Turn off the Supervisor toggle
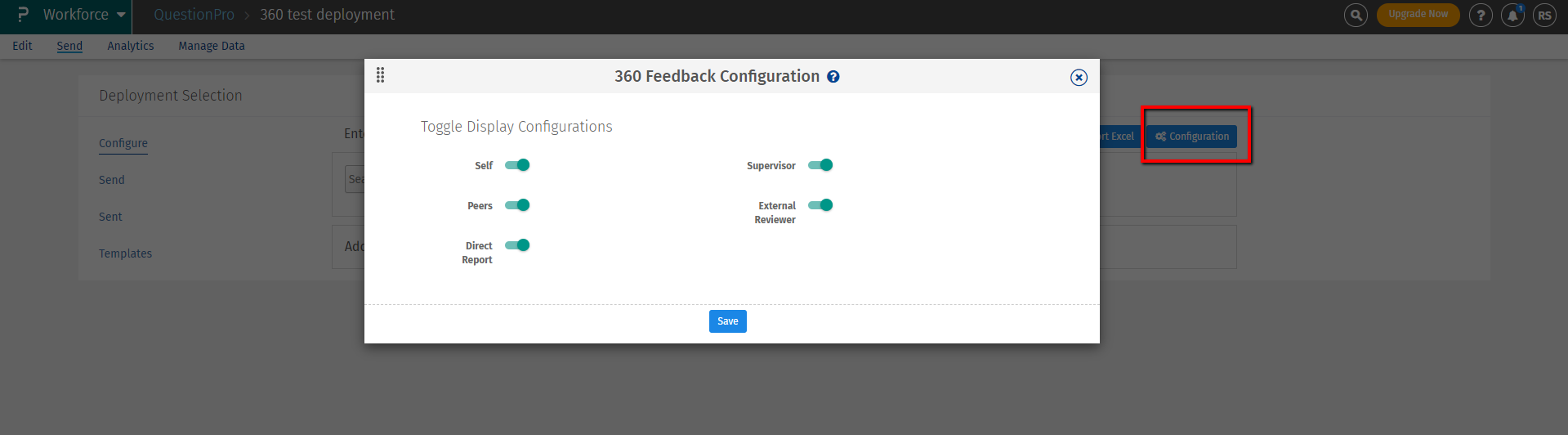Viewport: 1568px width, 435px height. coord(820,165)
